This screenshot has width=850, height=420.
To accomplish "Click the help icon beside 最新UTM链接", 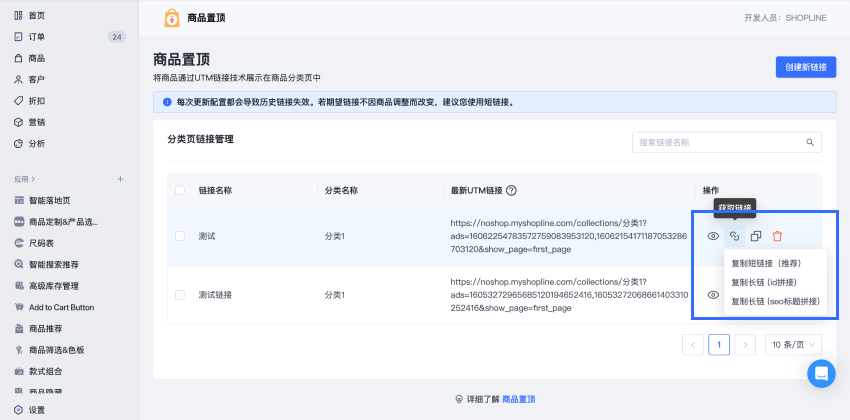I will click(x=511, y=190).
